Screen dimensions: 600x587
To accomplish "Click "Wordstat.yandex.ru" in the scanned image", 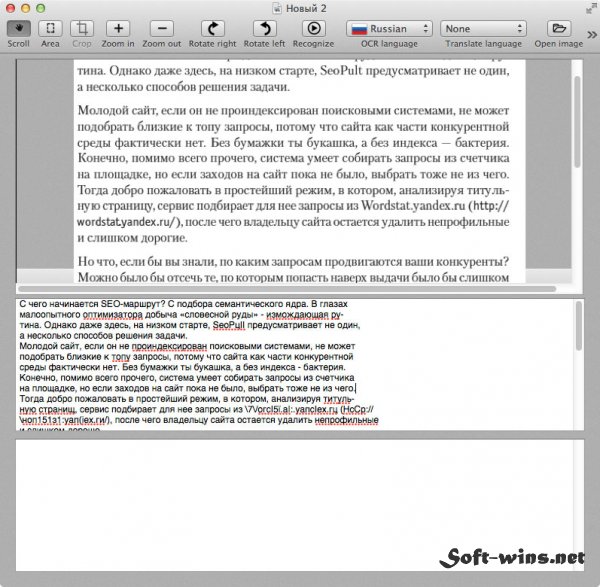I will (413, 206).
